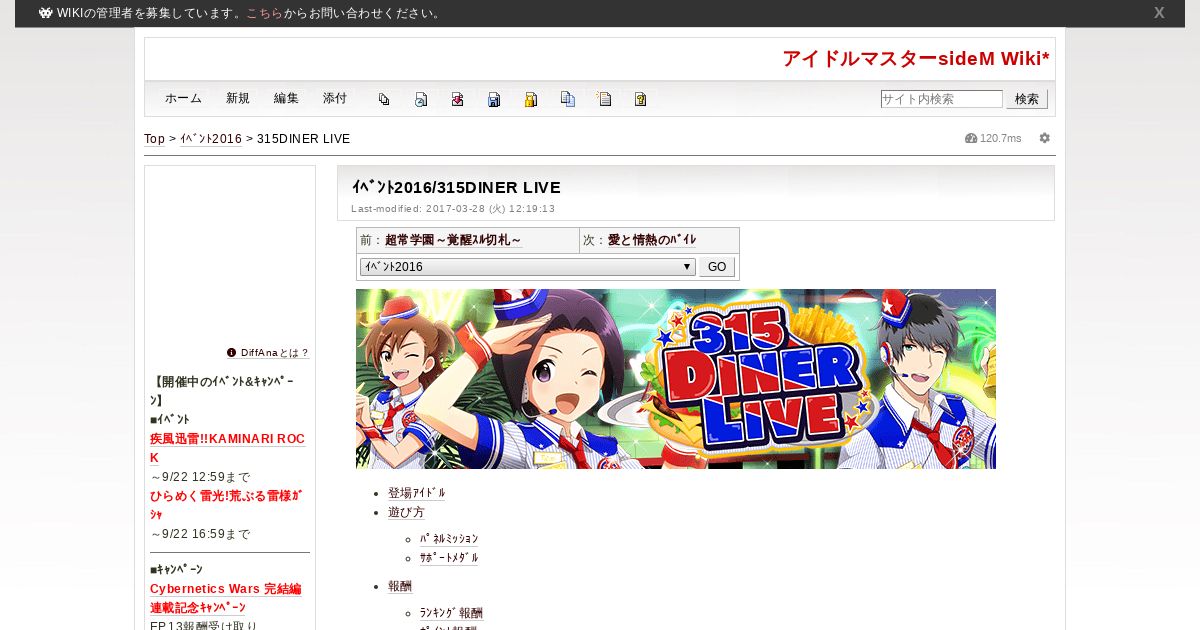Click the 検索 search button
Viewport: 1200px width, 630px height.
click(1027, 99)
